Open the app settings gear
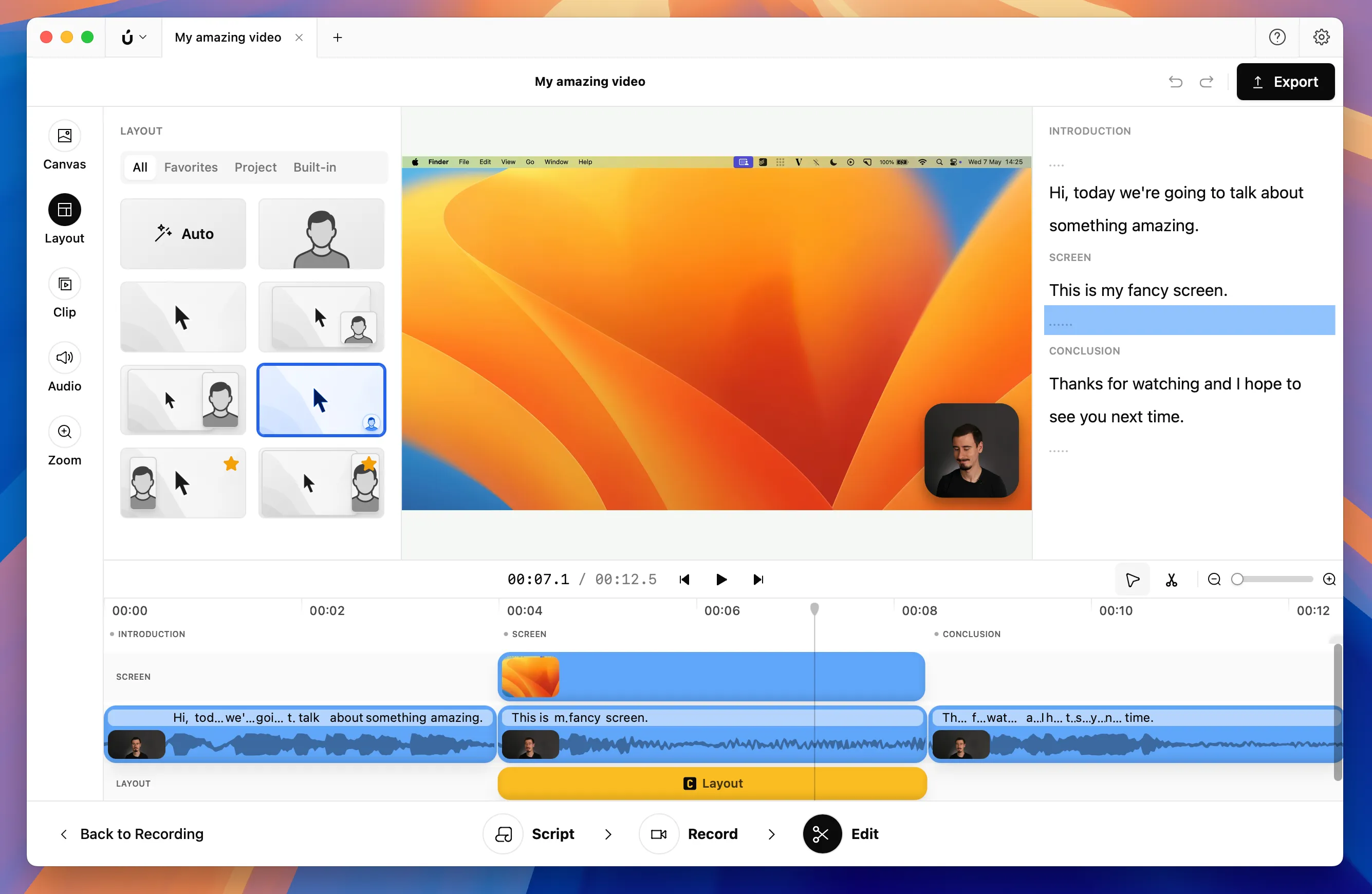This screenshot has width=1372, height=894. (x=1321, y=38)
